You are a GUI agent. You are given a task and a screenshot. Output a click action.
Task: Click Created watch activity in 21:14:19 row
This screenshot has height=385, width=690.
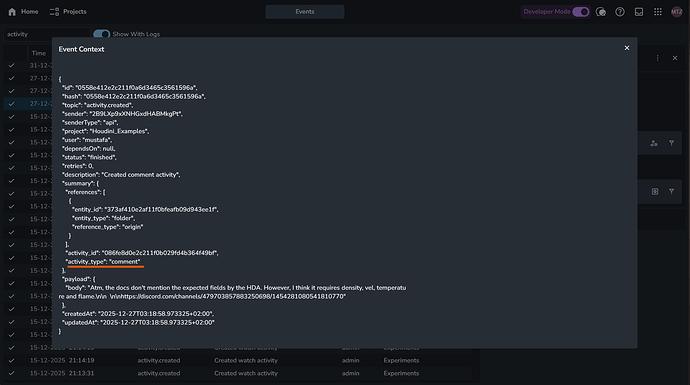pos(246,360)
